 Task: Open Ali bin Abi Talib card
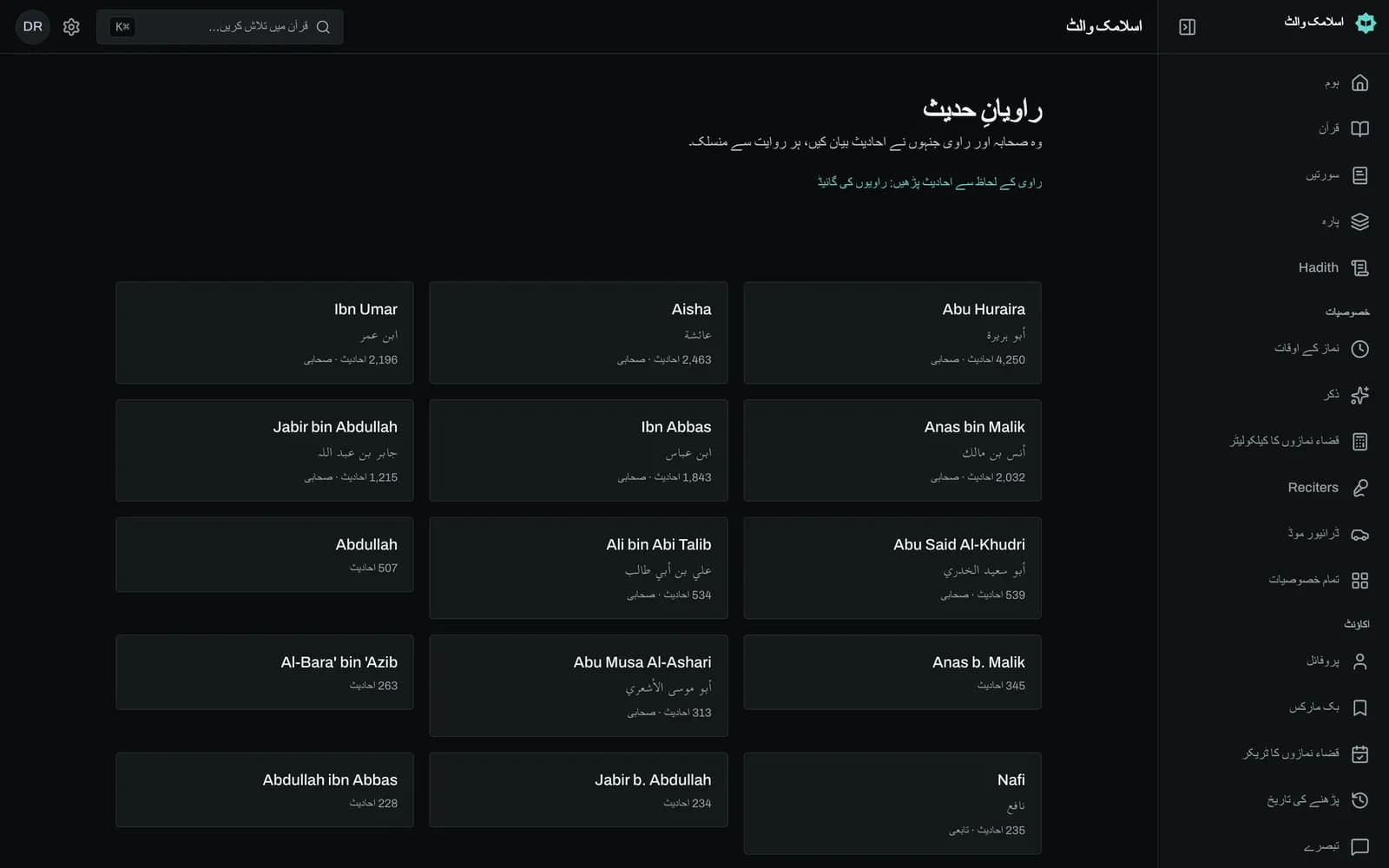point(578,568)
